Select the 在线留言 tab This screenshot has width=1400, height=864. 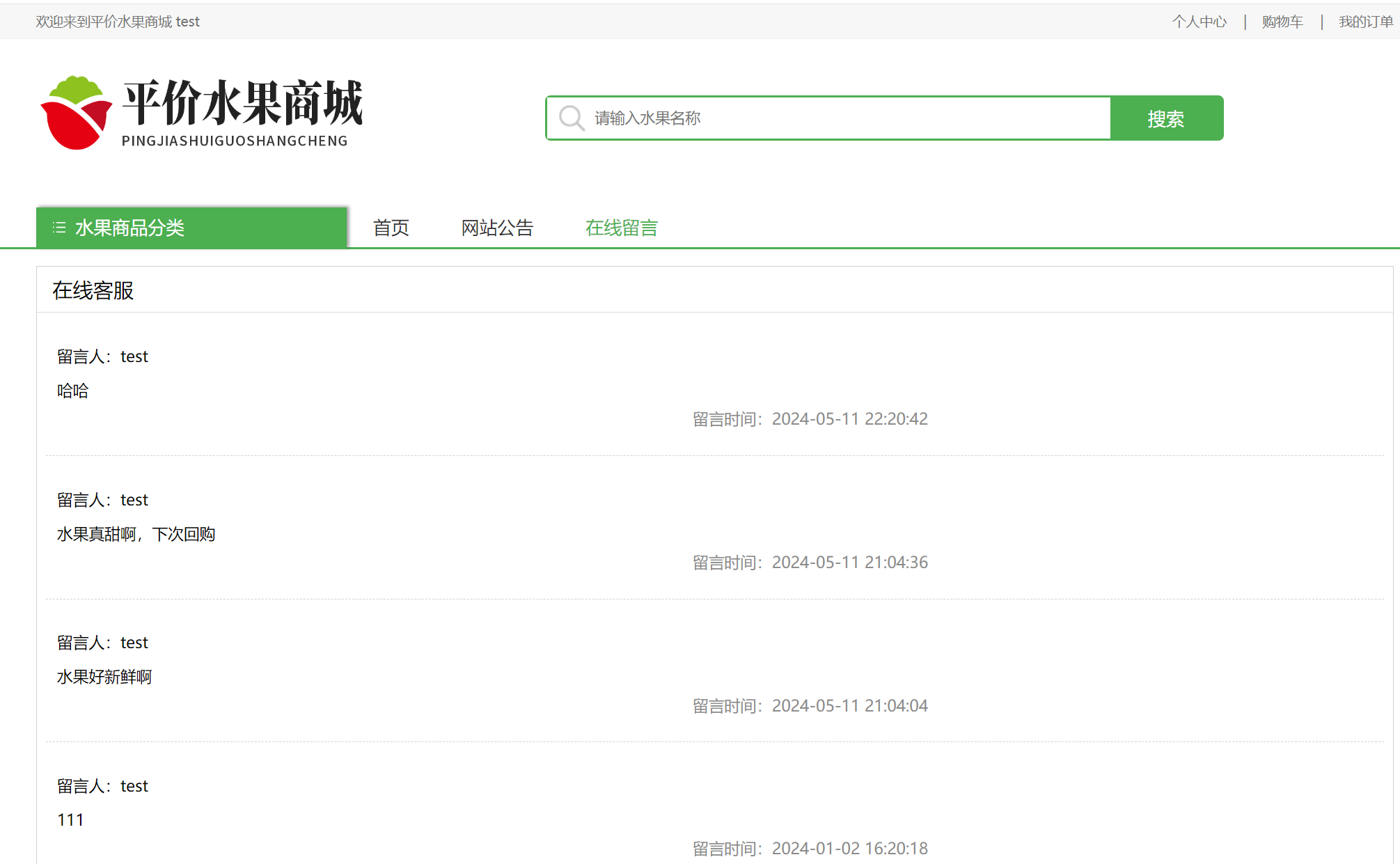point(622,228)
